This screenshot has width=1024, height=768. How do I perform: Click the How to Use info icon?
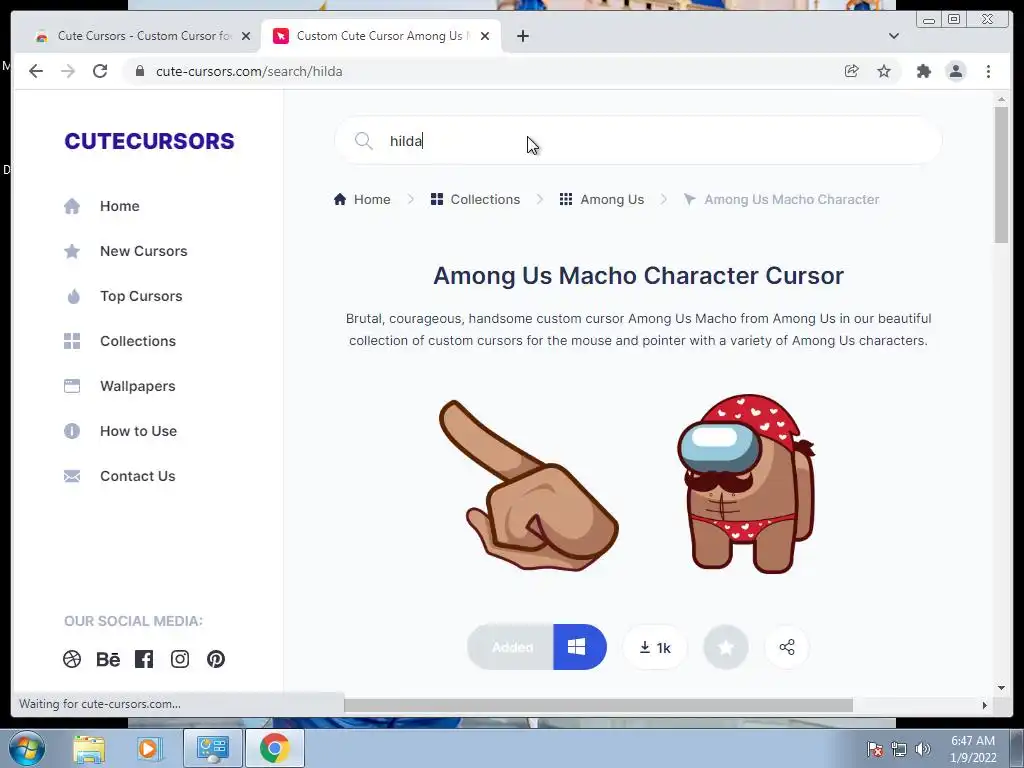[x=72, y=431]
